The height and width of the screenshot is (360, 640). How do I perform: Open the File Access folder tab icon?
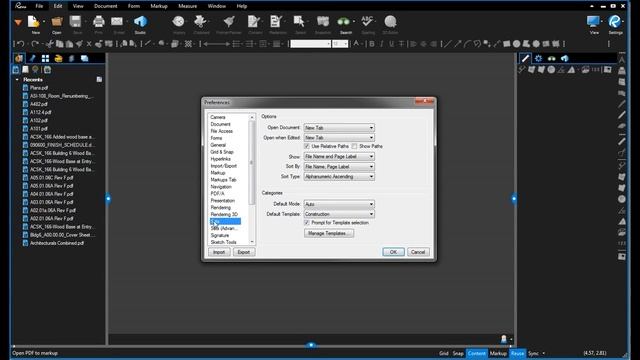click(19, 58)
